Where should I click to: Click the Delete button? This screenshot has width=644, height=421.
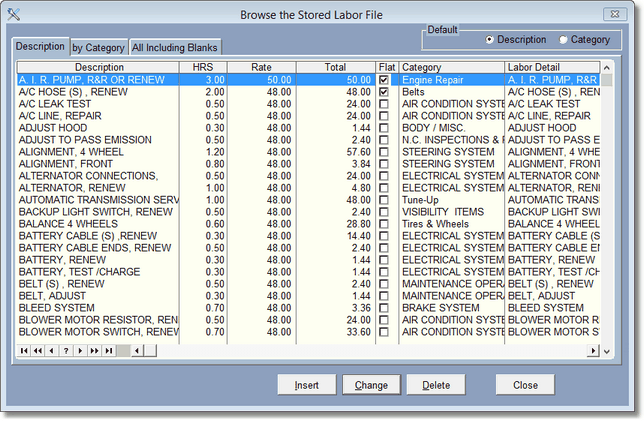(436, 385)
